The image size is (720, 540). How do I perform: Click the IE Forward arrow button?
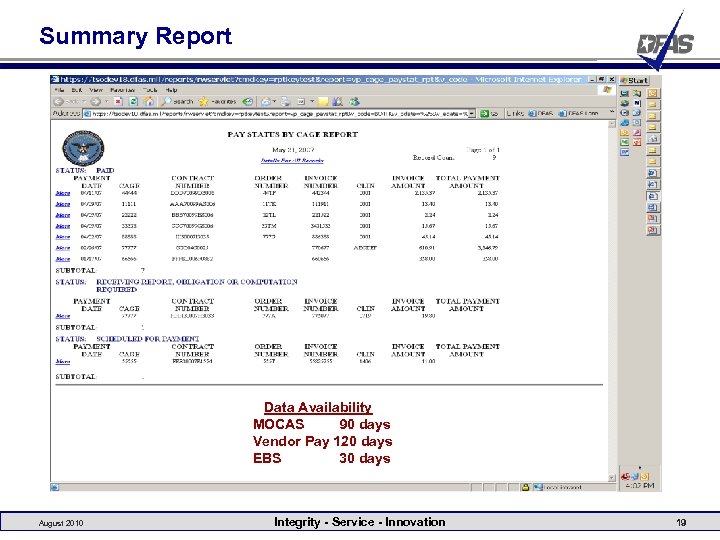tap(96, 101)
